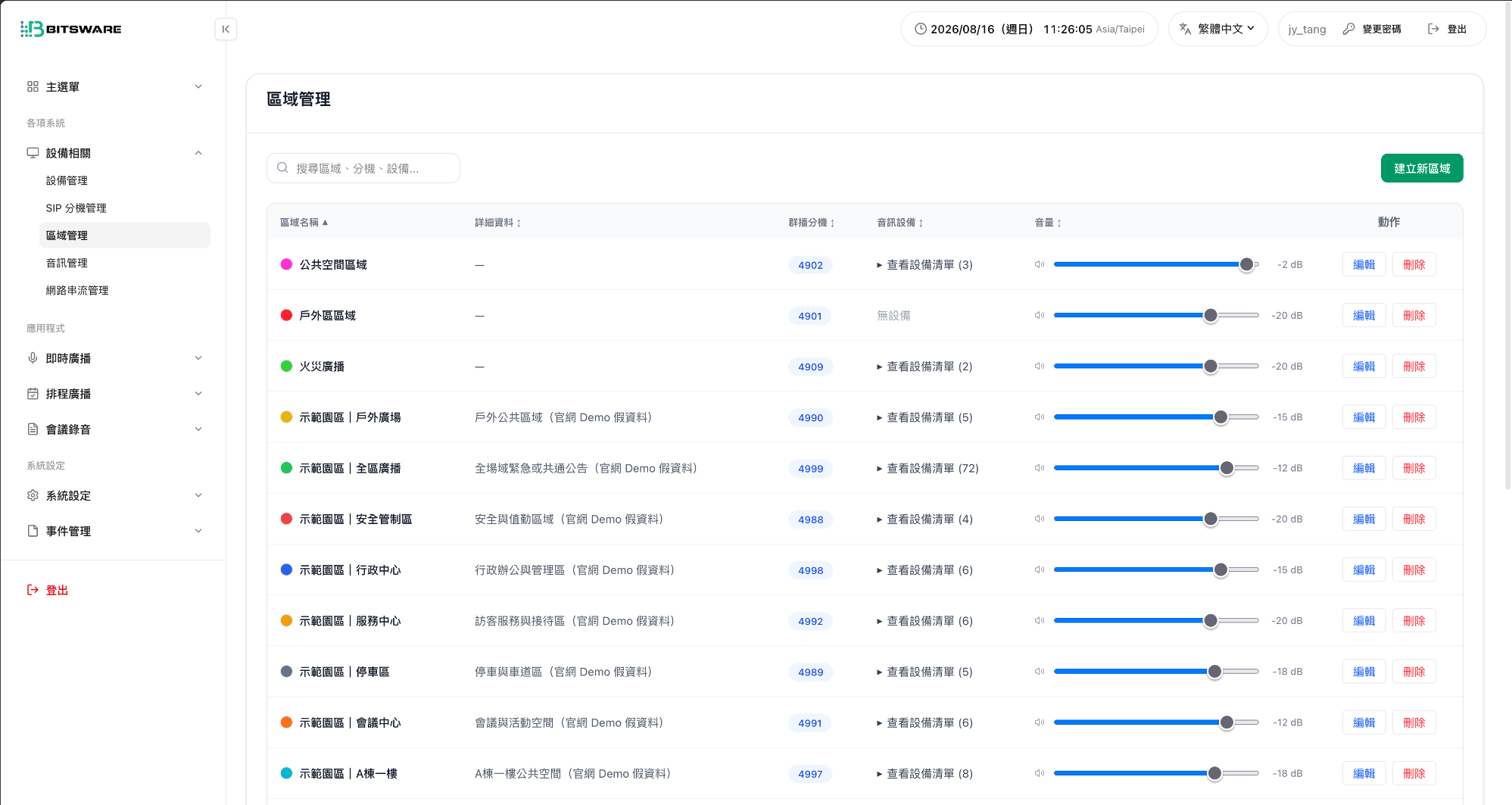Expand 查看設備清單 (8) for A棟一樓
The image size is (1512, 805).
pyautogui.click(x=924, y=773)
